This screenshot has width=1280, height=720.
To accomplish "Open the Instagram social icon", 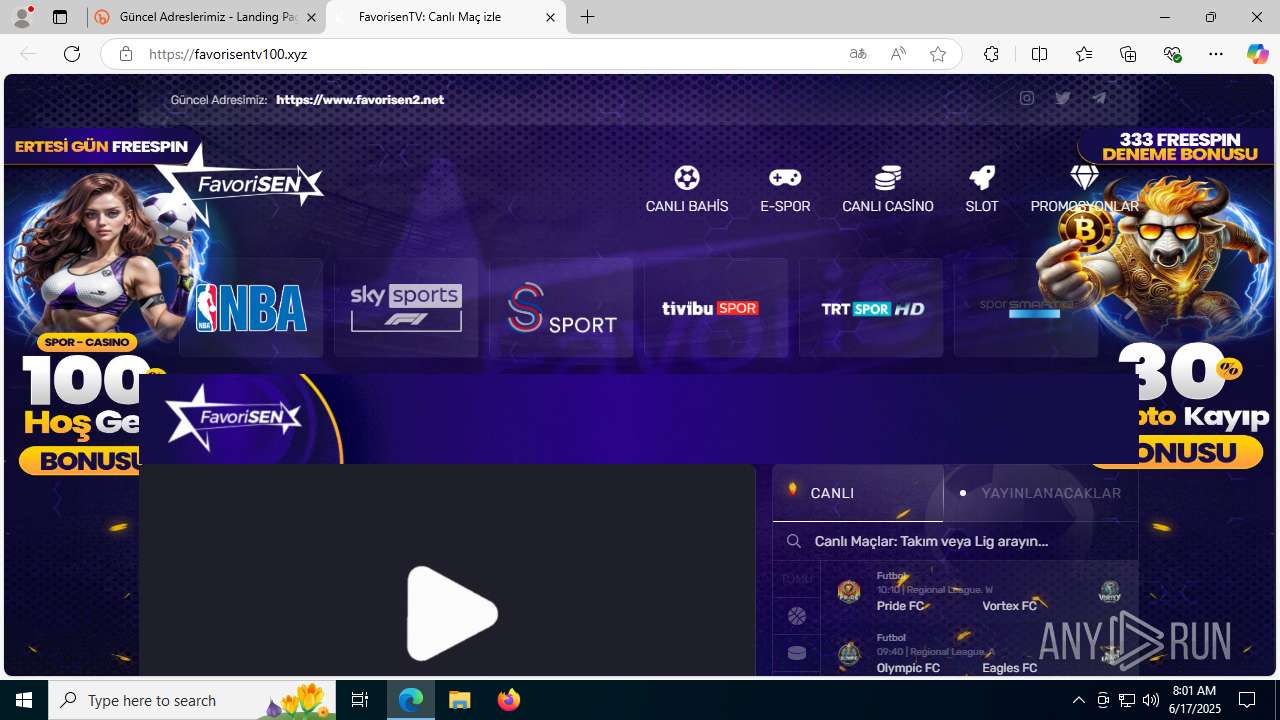I will [x=1027, y=98].
